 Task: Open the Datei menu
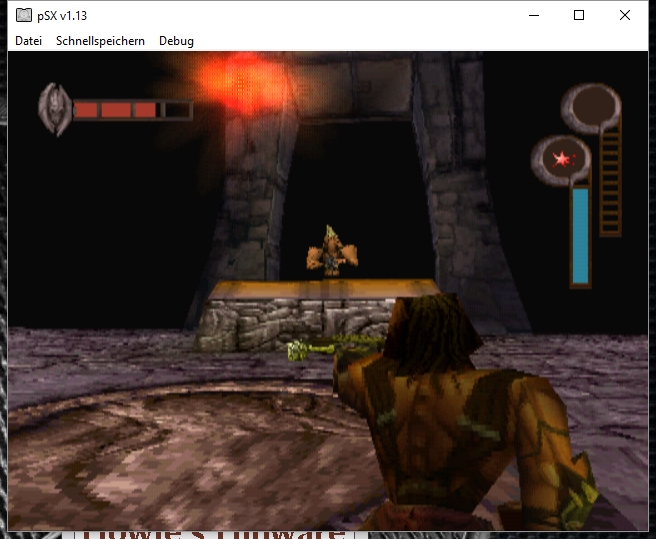pyautogui.click(x=28, y=41)
